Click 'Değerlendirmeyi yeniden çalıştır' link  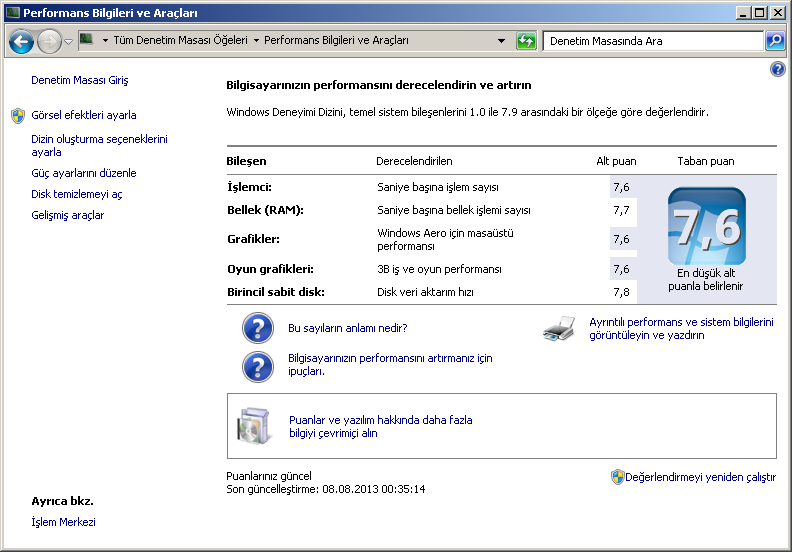[x=700, y=477]
